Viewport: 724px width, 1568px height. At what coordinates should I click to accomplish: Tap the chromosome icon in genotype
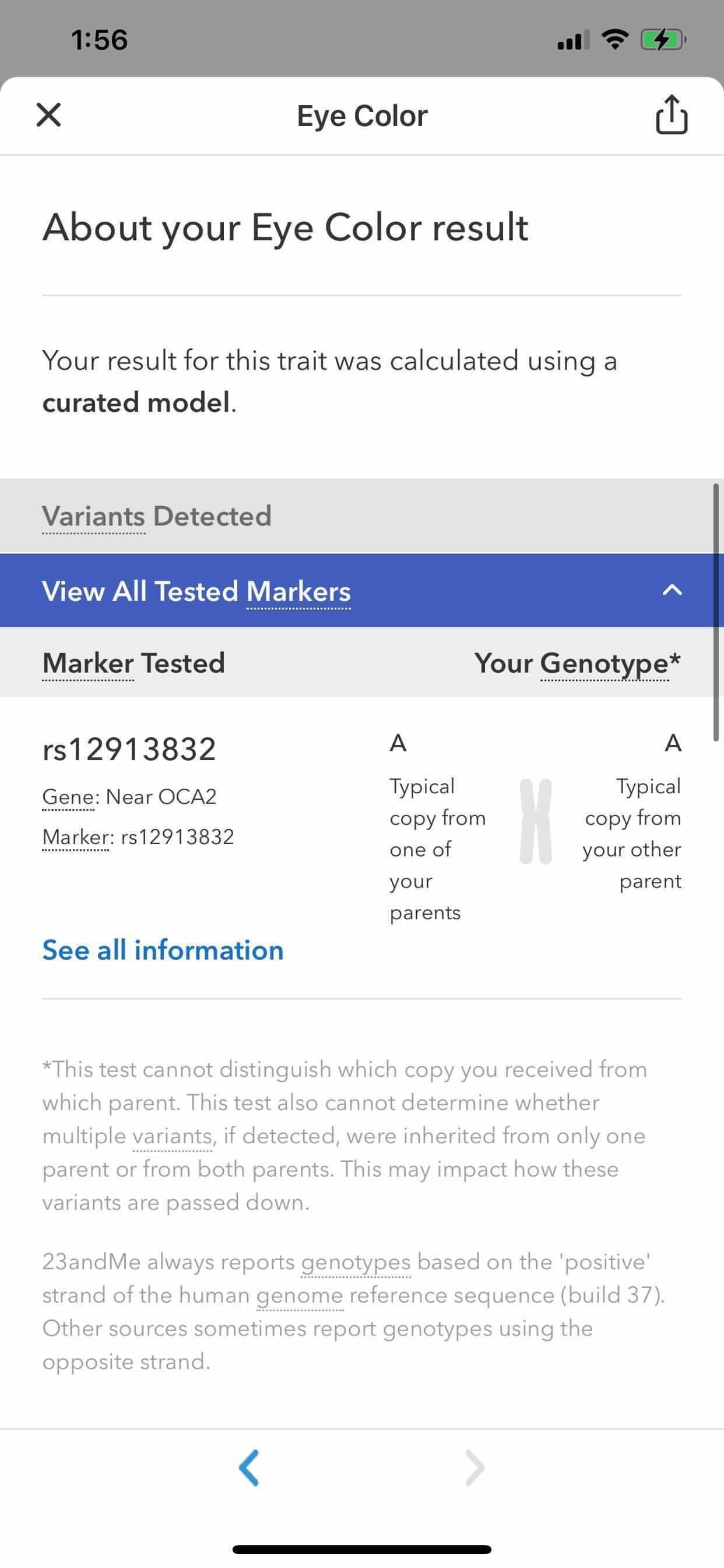[x=535, y=821]
